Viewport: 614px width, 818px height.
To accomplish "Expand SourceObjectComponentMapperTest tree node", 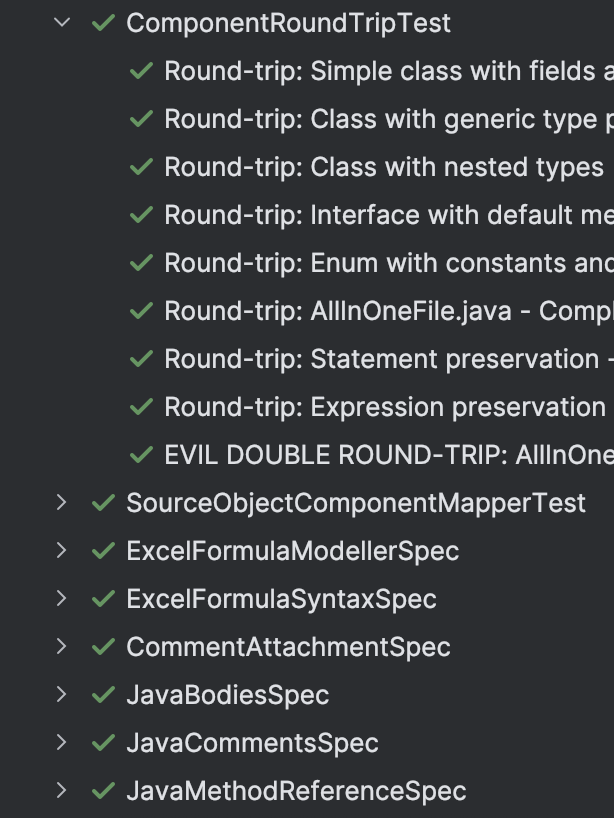I will coord(62,503).
